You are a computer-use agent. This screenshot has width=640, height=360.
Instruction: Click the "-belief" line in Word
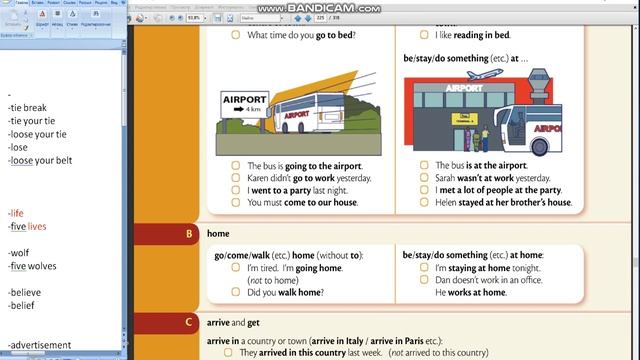[21, 306]
